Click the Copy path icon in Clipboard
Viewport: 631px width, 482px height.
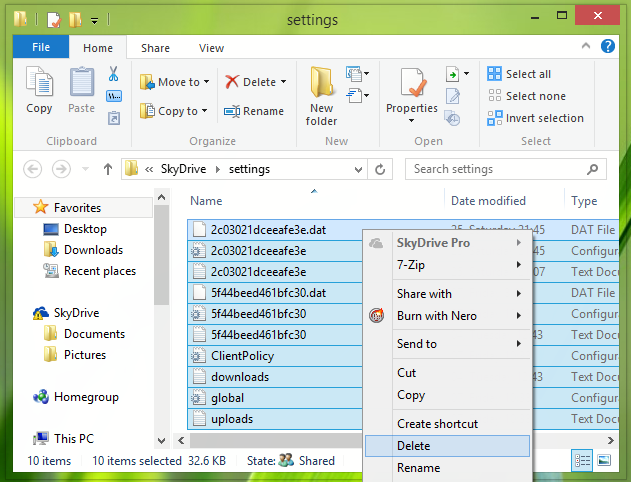pyautogui.click(x=114, y=96)
